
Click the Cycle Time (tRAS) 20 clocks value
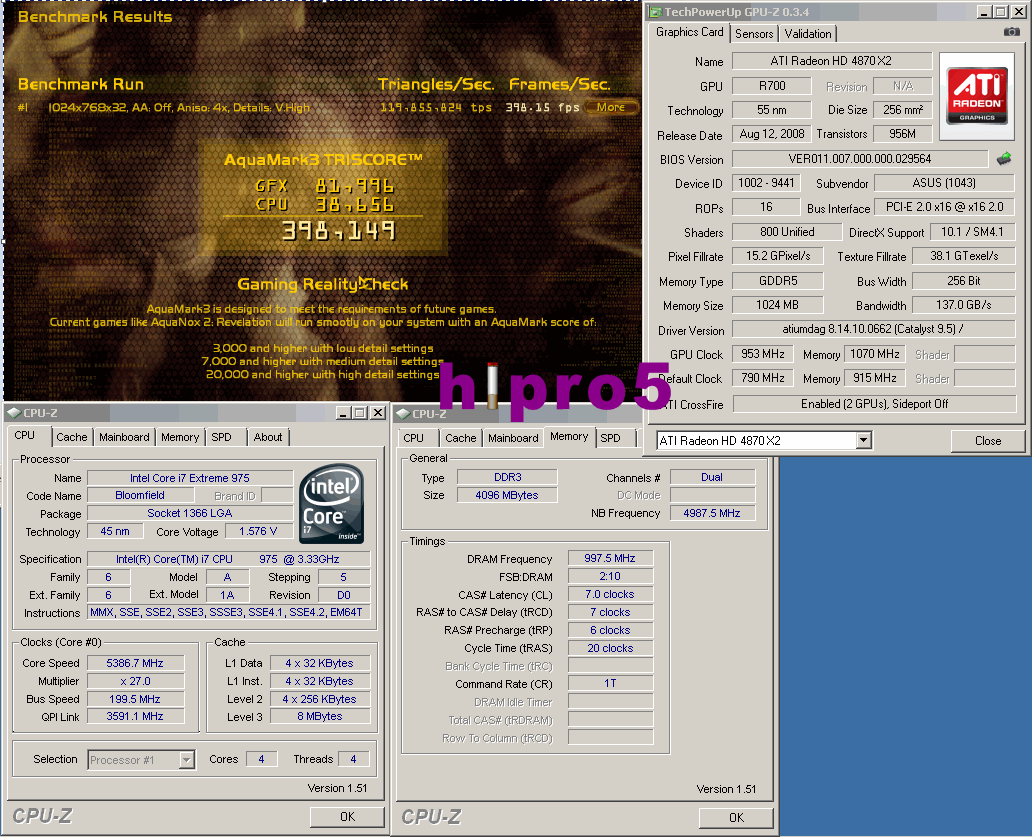coord(610,648)
